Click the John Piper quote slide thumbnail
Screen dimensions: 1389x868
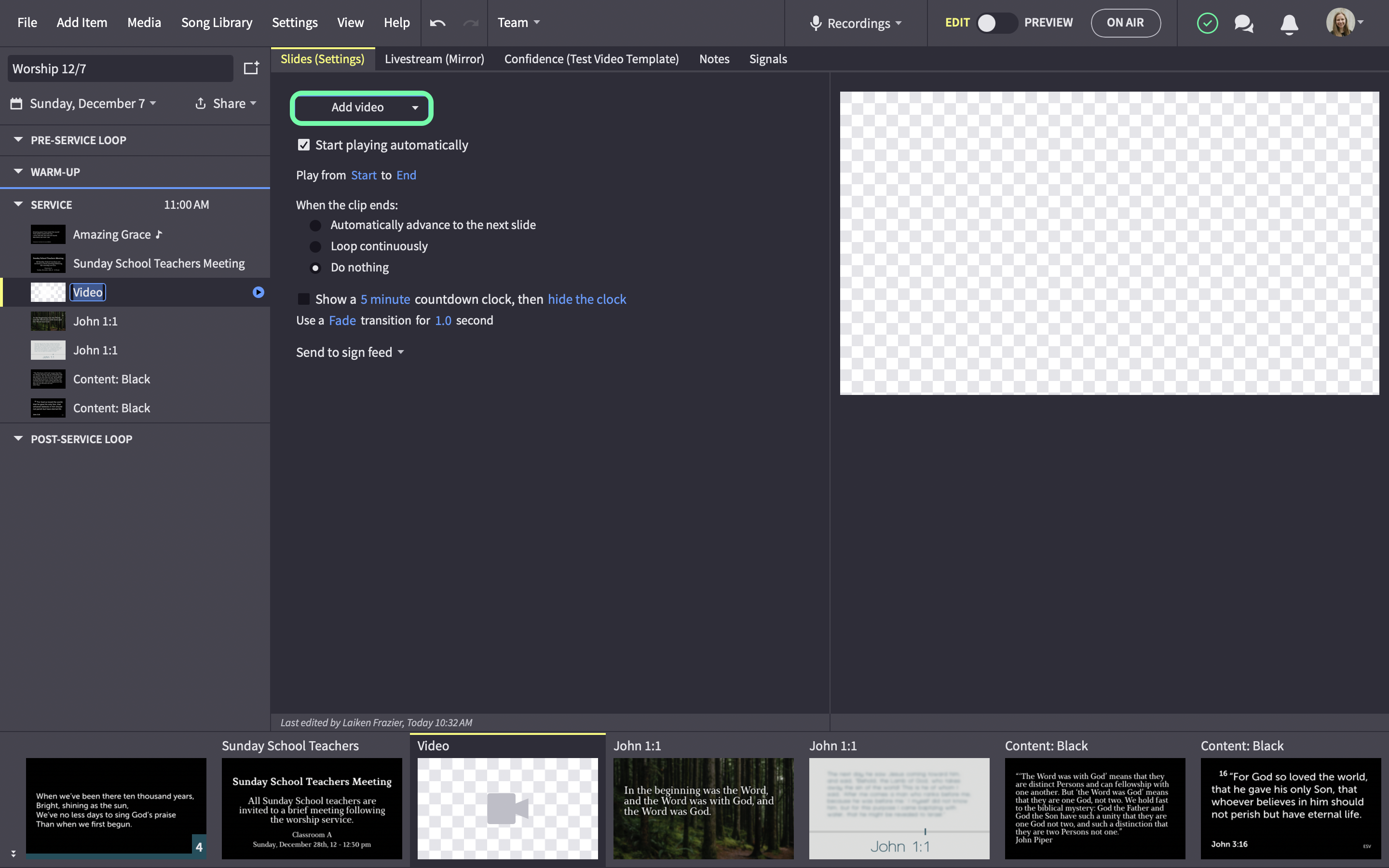[x=1094, y=808]
